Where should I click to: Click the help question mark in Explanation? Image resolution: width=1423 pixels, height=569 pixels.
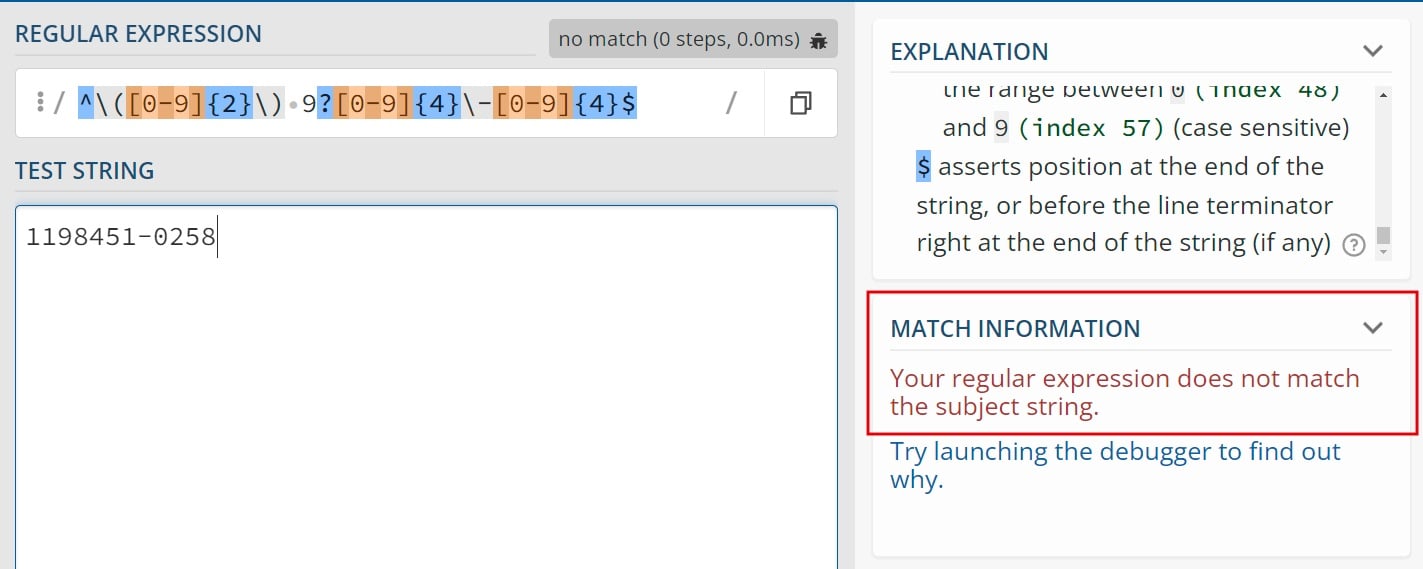1354,245
